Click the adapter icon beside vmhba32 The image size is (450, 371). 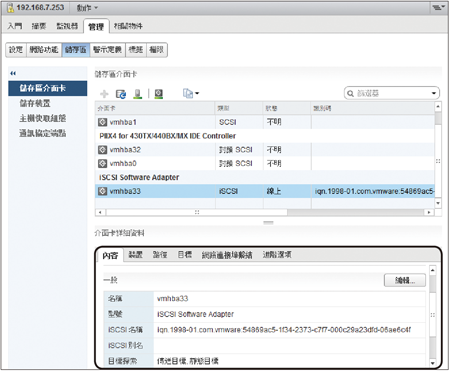(x=102, y=150)
